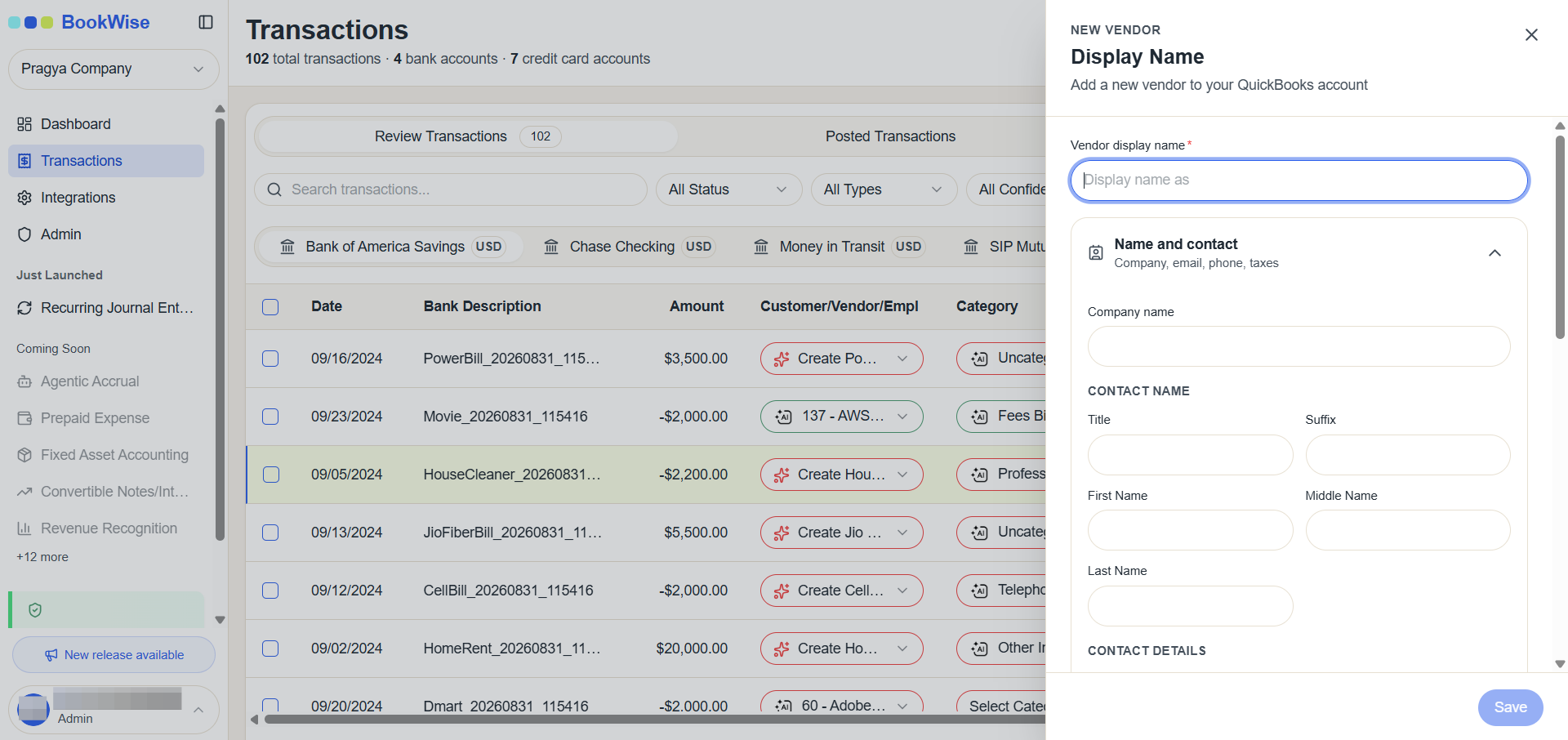This screenshot has width=1568, height=740.
Task: Check the Movie 09/23/2024 row checkbox
Action: [x=270, y=417]
